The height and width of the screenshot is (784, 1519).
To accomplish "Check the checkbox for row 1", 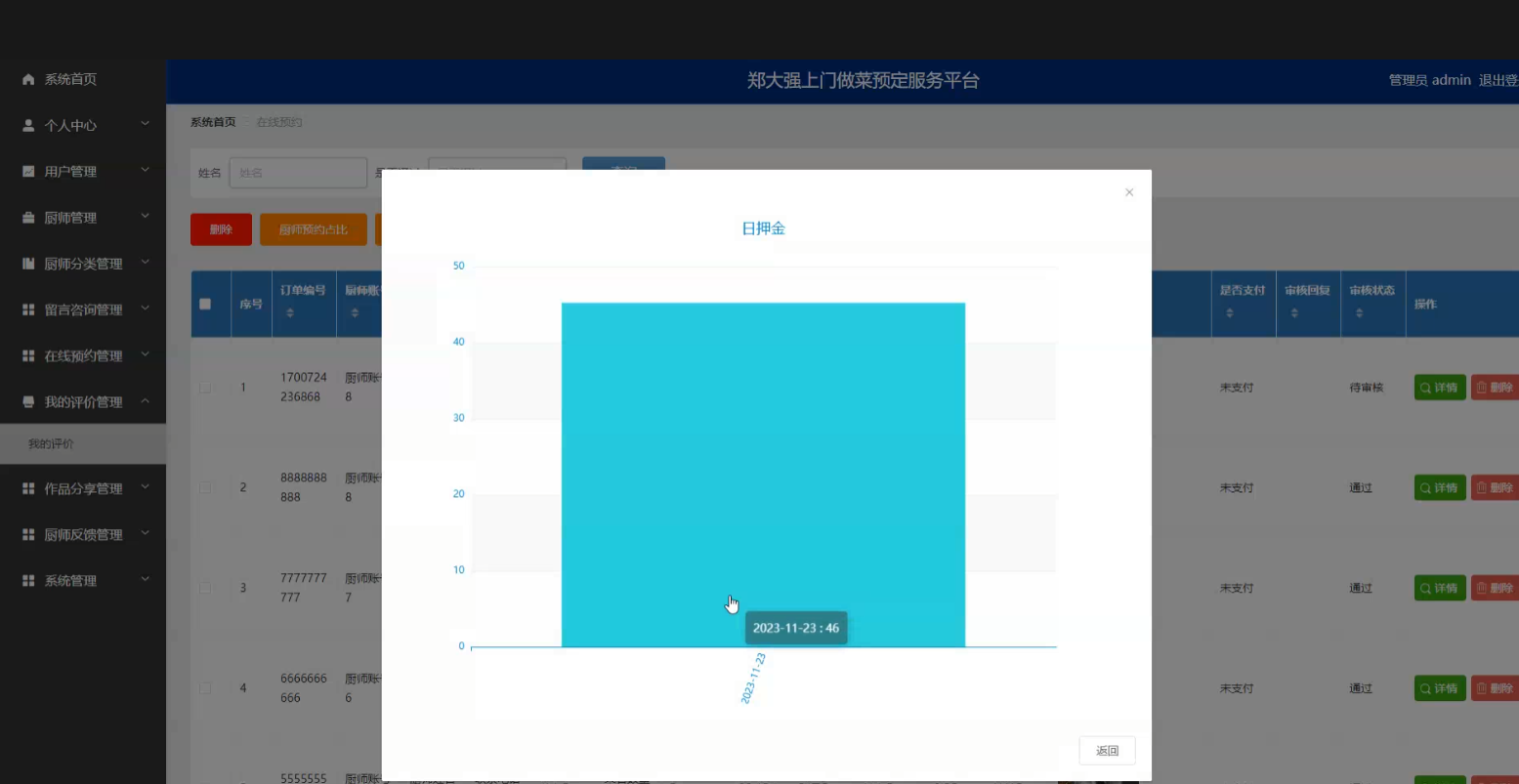I will point(205,388).
